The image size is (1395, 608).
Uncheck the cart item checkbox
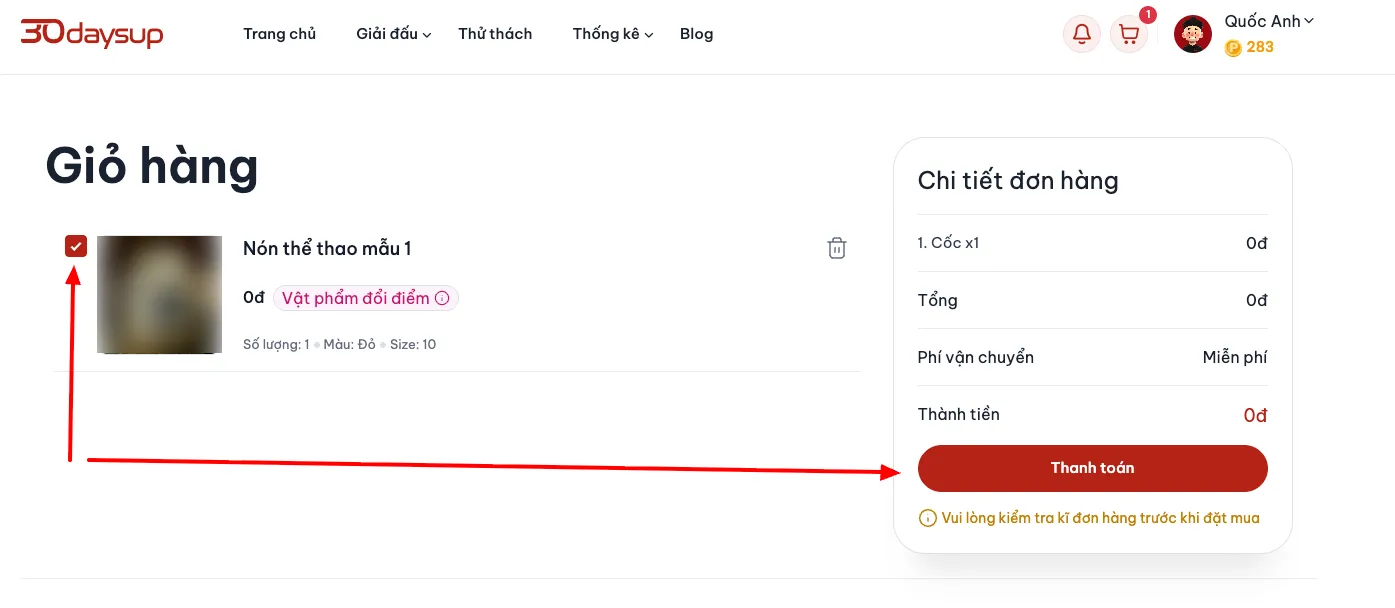pos(76,246)
